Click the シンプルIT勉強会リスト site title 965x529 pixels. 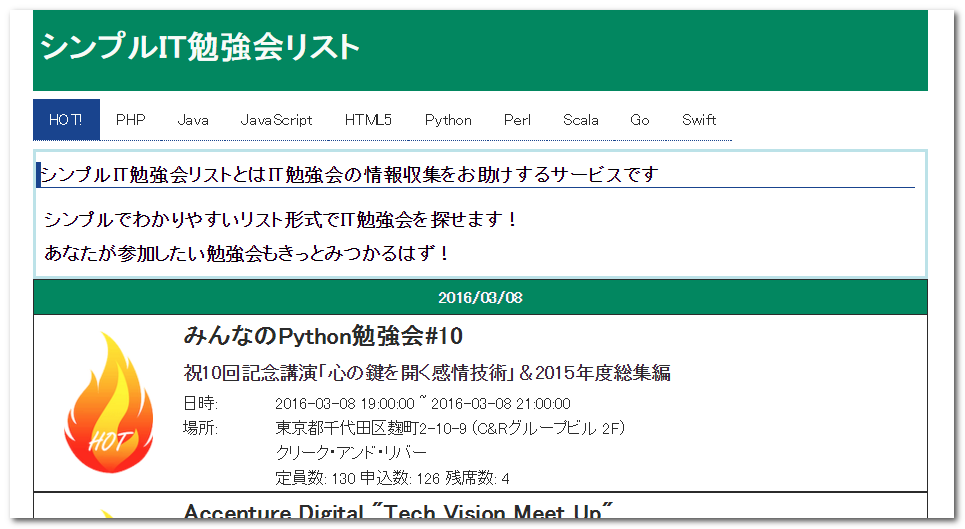(200, 47)
